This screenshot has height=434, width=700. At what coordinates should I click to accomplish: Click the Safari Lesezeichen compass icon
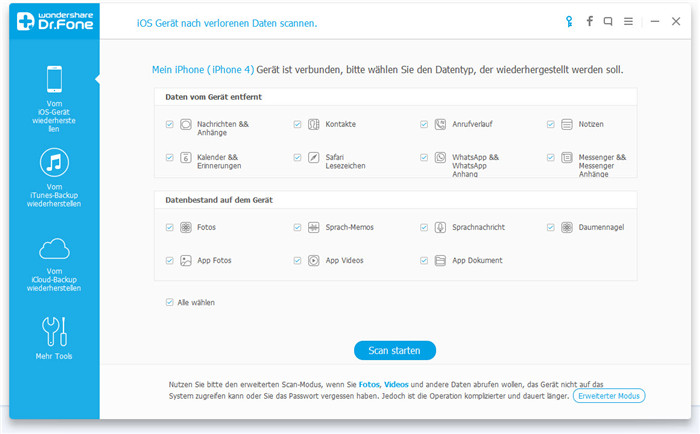coord(314,157)
